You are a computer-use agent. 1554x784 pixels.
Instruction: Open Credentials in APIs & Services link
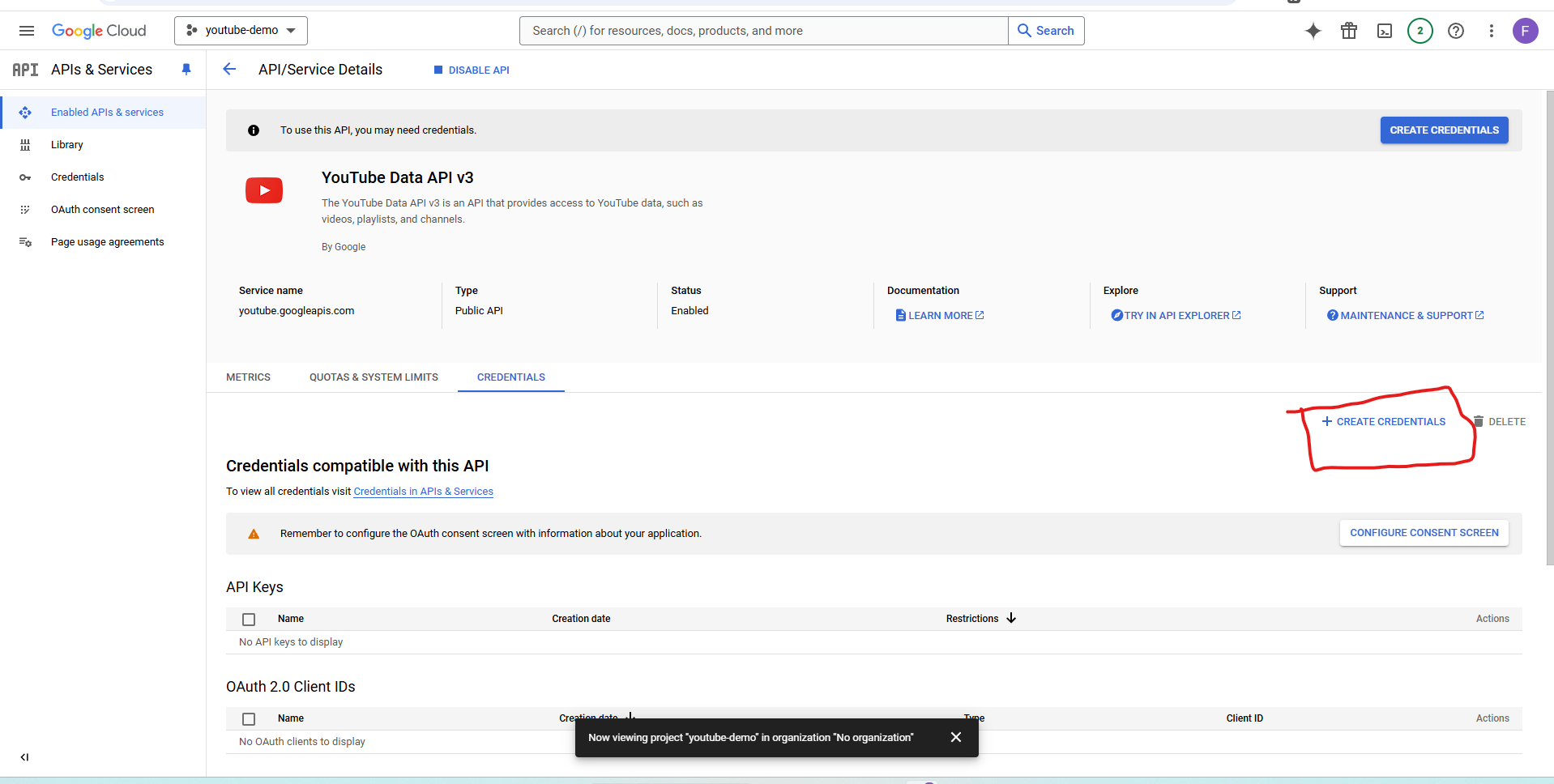[423, 492]
